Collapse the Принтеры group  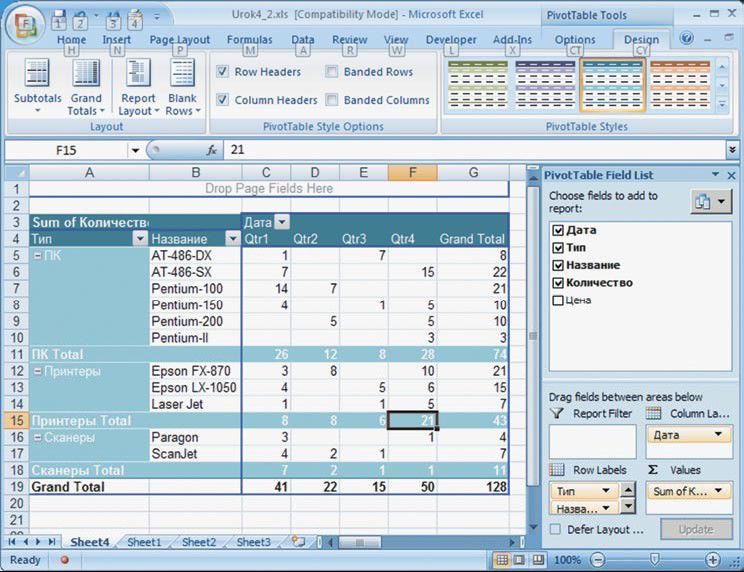coord(36,371)
